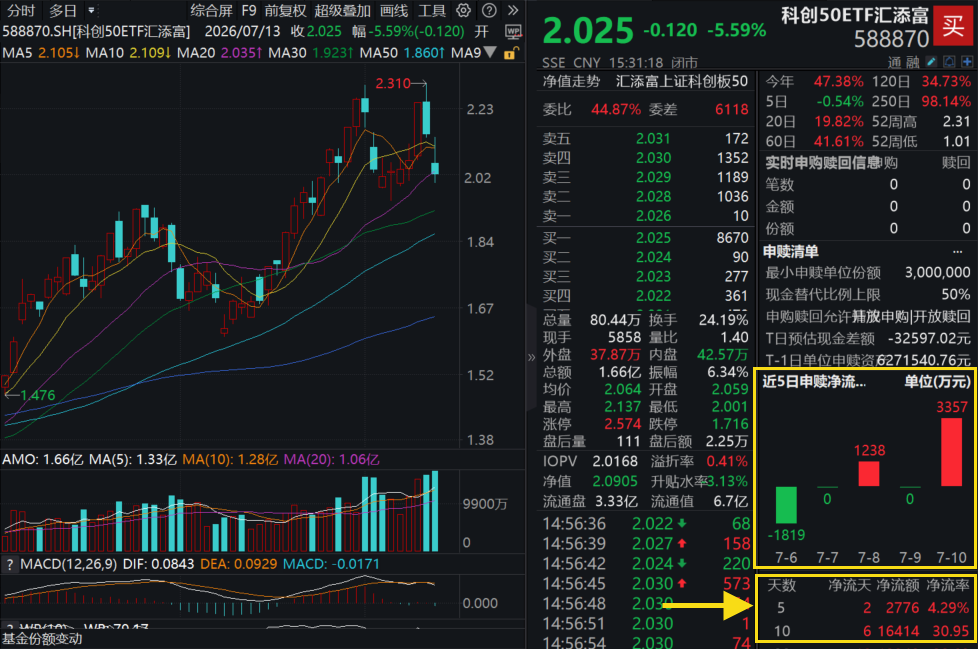Open the 画线 drawing tool

(394, 11)
